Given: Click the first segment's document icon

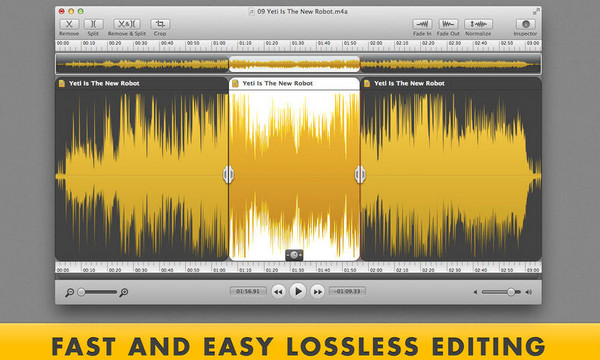Looking at the screenshot, I should click(62, 83).
